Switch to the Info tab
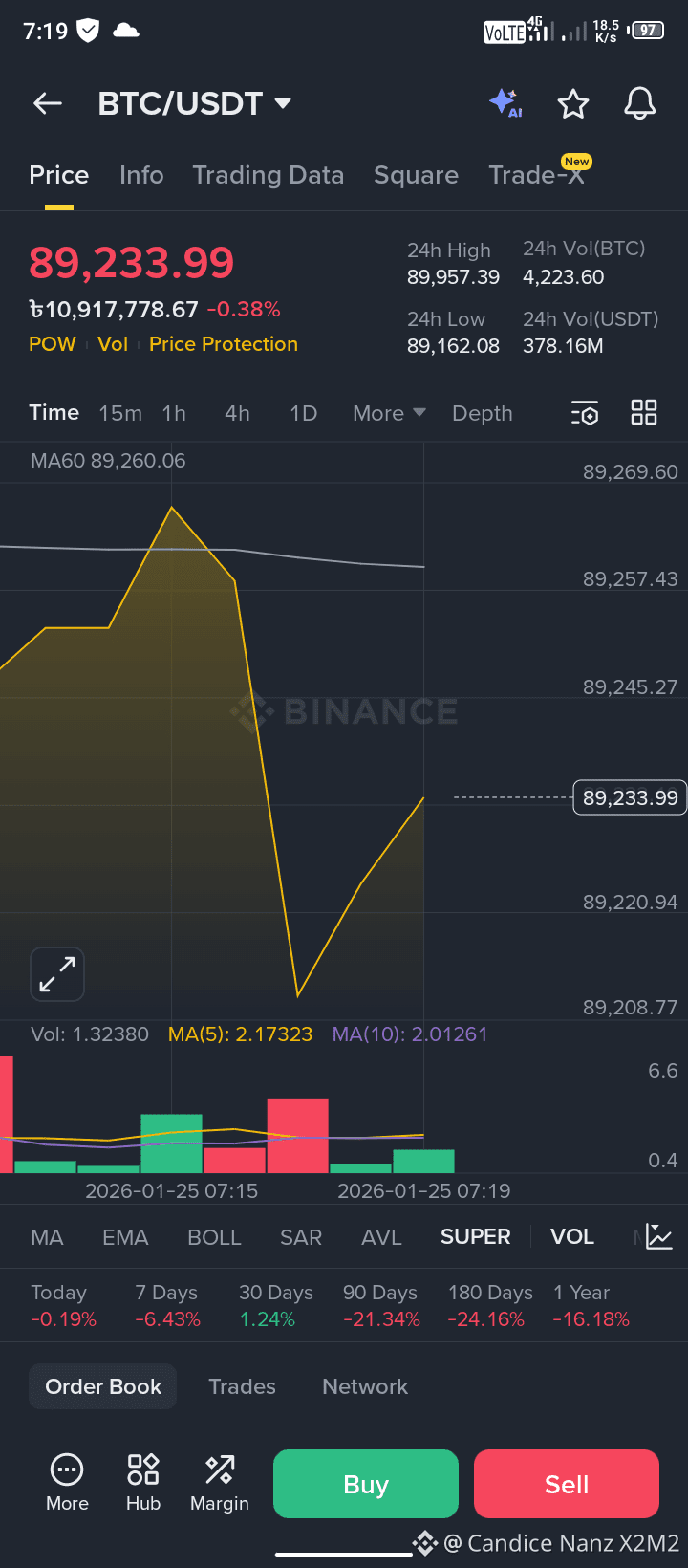The image size is (688, 1568). 141,175
